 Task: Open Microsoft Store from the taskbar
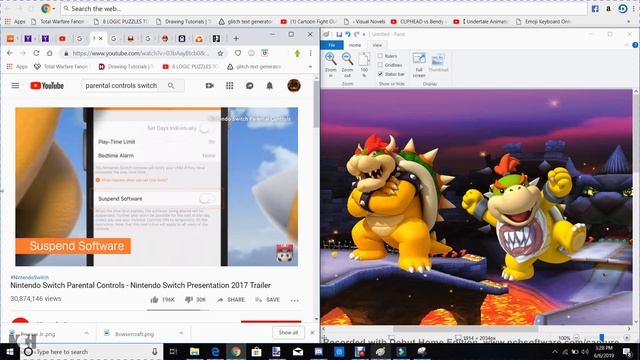256,352
